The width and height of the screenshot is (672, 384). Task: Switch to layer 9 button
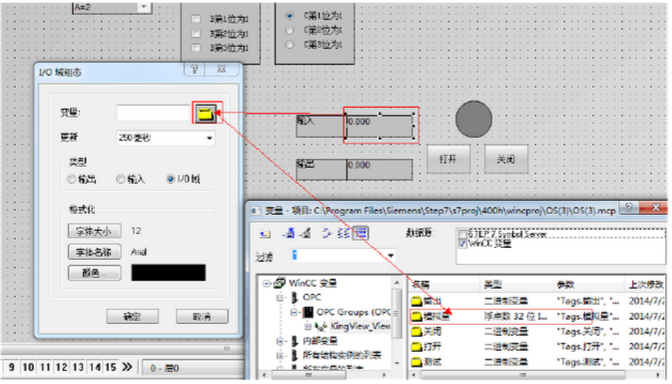click(x=11, y=367)
